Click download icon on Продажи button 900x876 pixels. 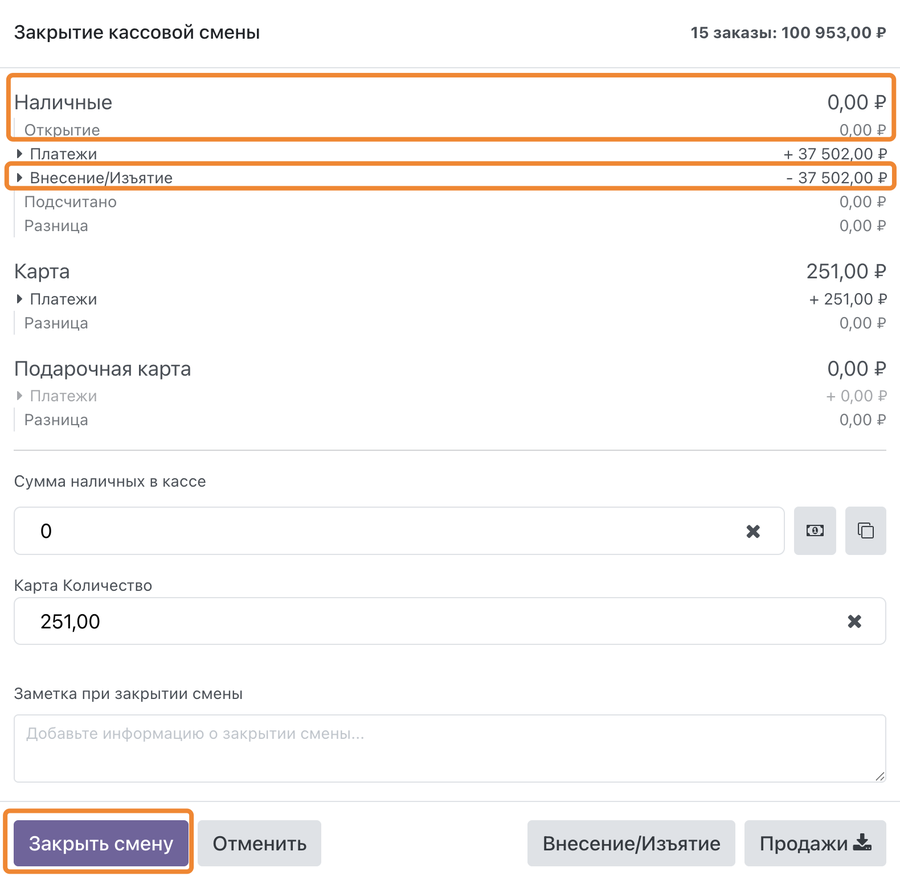click(862, 843)
